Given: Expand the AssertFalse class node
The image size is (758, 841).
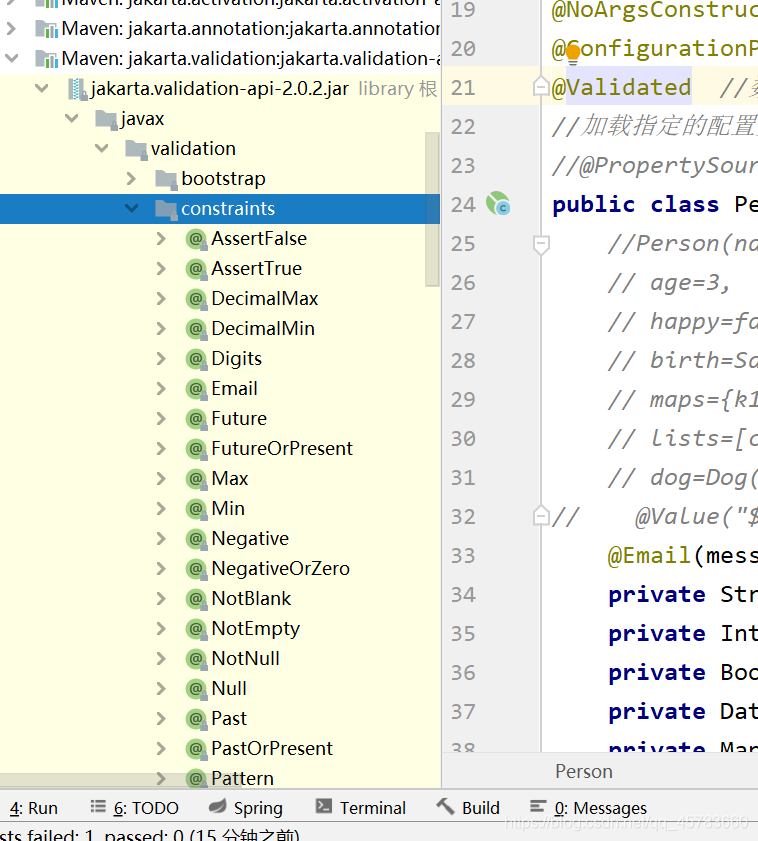Looking at the screenshot, I should coord(161,239).
